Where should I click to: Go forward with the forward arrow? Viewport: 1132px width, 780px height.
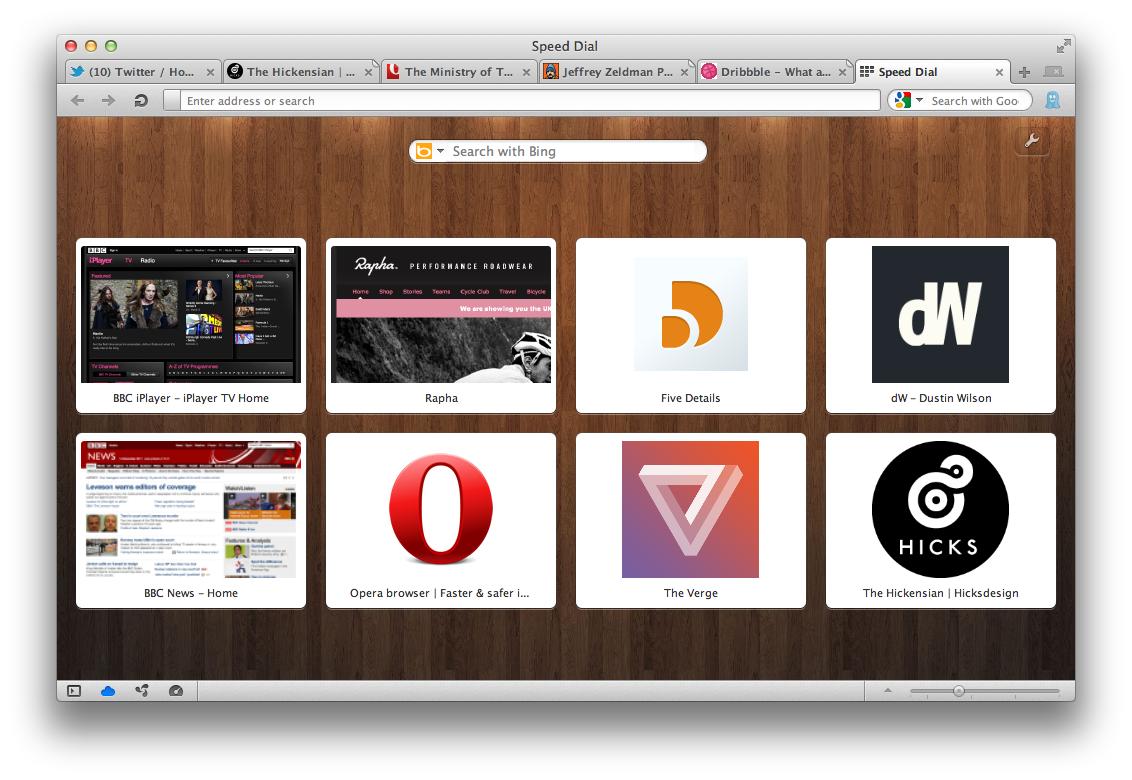pos(108,100)
